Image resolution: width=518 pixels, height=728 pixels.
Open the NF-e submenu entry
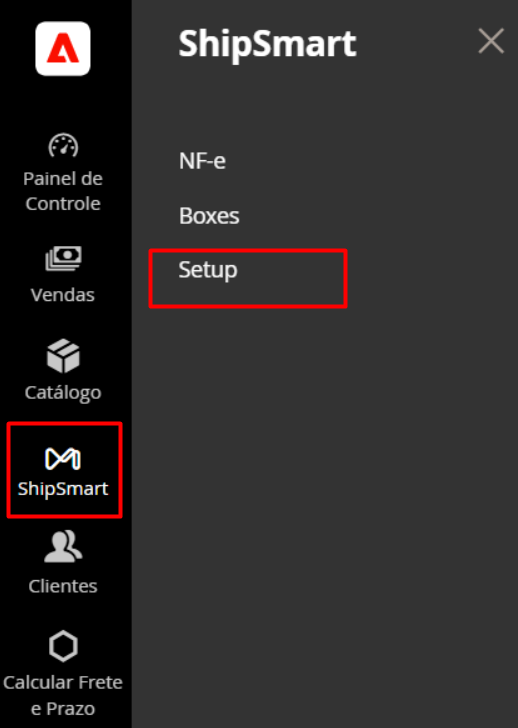(x=202, y=161)
